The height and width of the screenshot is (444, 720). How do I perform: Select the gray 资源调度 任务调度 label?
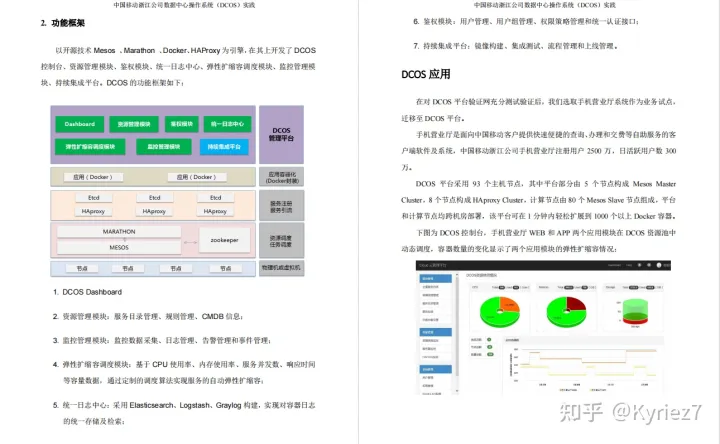(x=281, y=241)
